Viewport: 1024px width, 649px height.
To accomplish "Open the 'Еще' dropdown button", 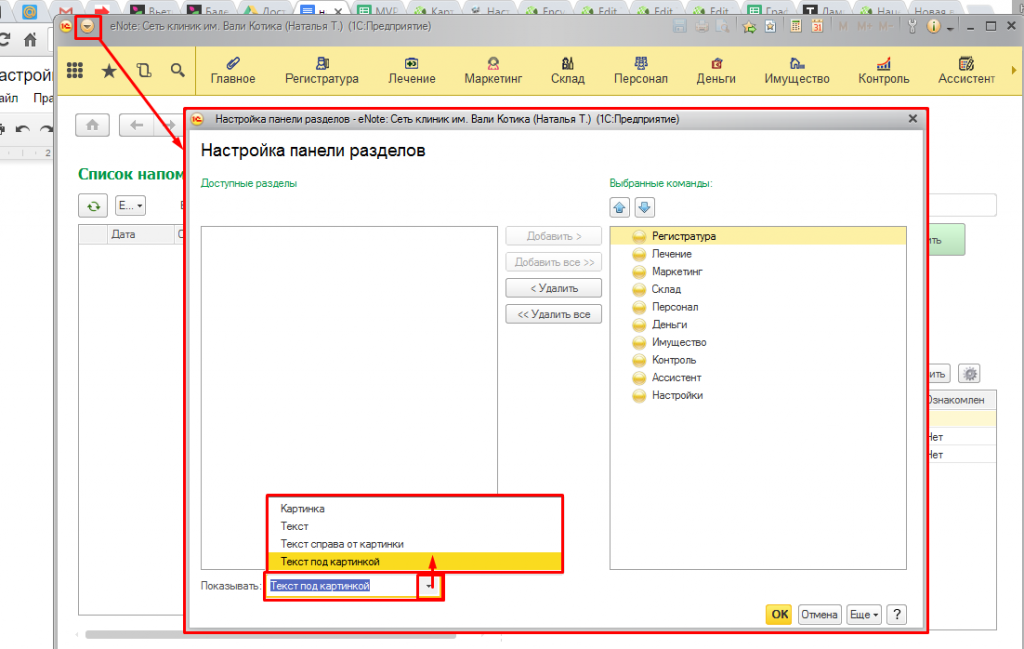I will tap(863, 614).
